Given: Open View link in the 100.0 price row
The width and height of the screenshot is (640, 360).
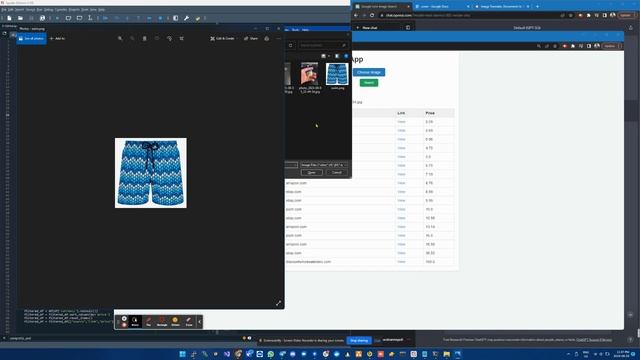Looking at the screenshot, I should click(x=401, y=262).
